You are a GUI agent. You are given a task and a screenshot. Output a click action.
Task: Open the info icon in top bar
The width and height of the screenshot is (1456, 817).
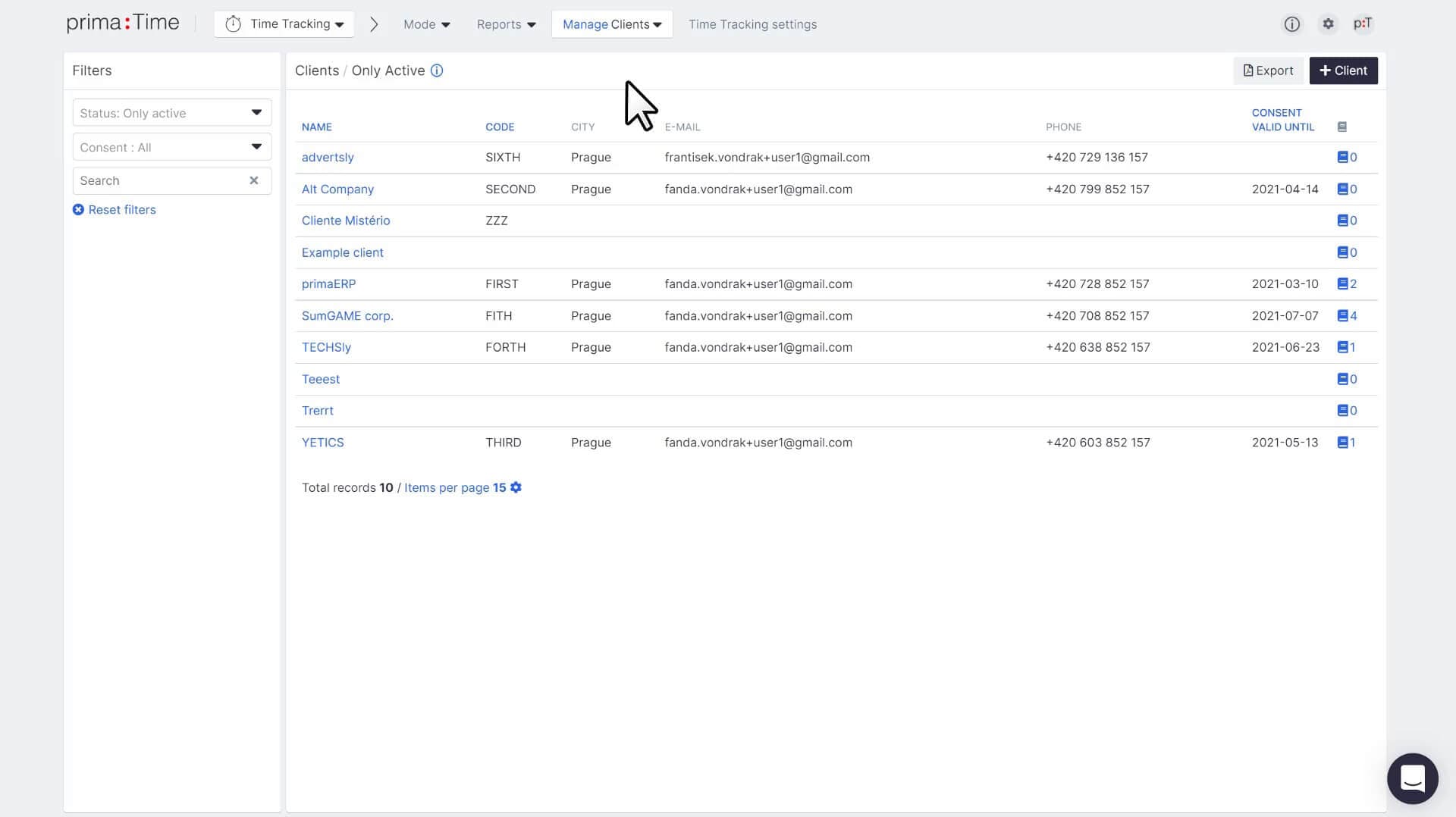(x=1291, y=24)
